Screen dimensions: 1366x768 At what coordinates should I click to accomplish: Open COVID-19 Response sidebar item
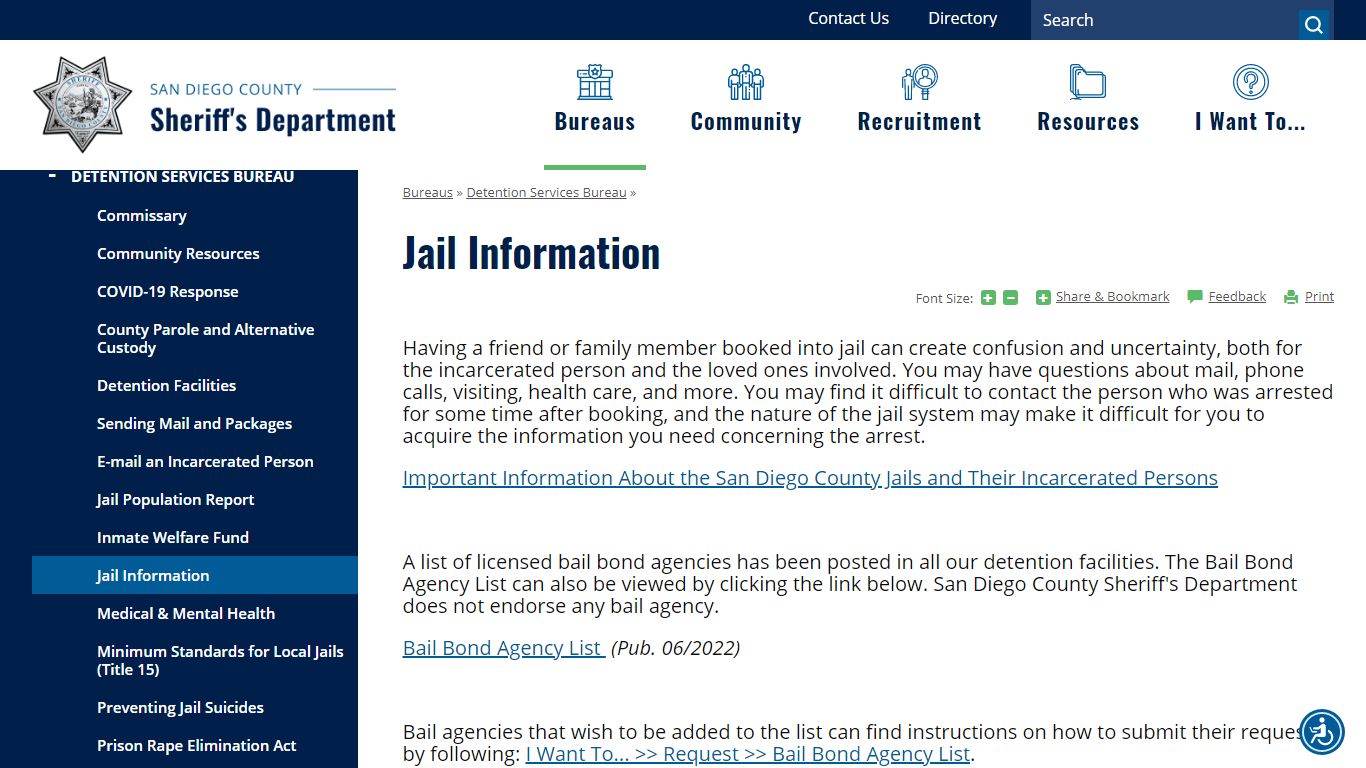[x=168, y=291]
